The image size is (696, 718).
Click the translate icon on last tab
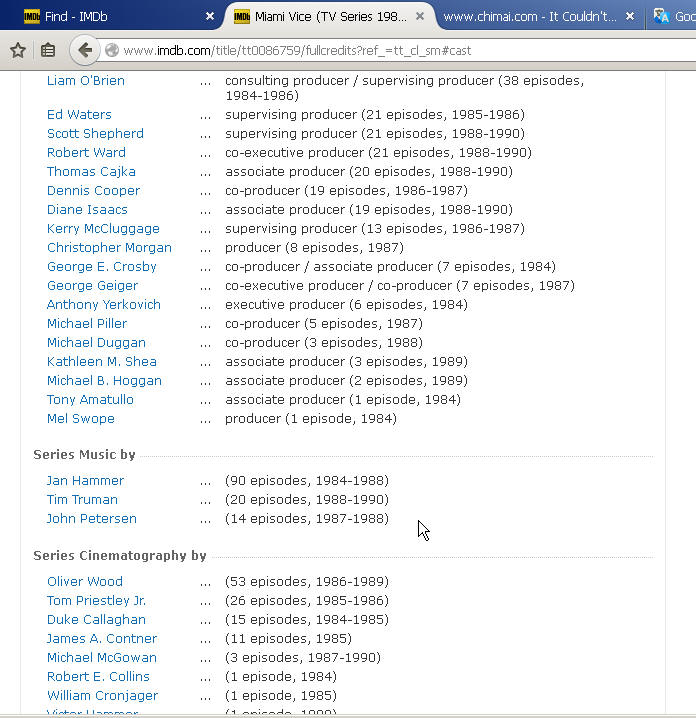[661, 16]
